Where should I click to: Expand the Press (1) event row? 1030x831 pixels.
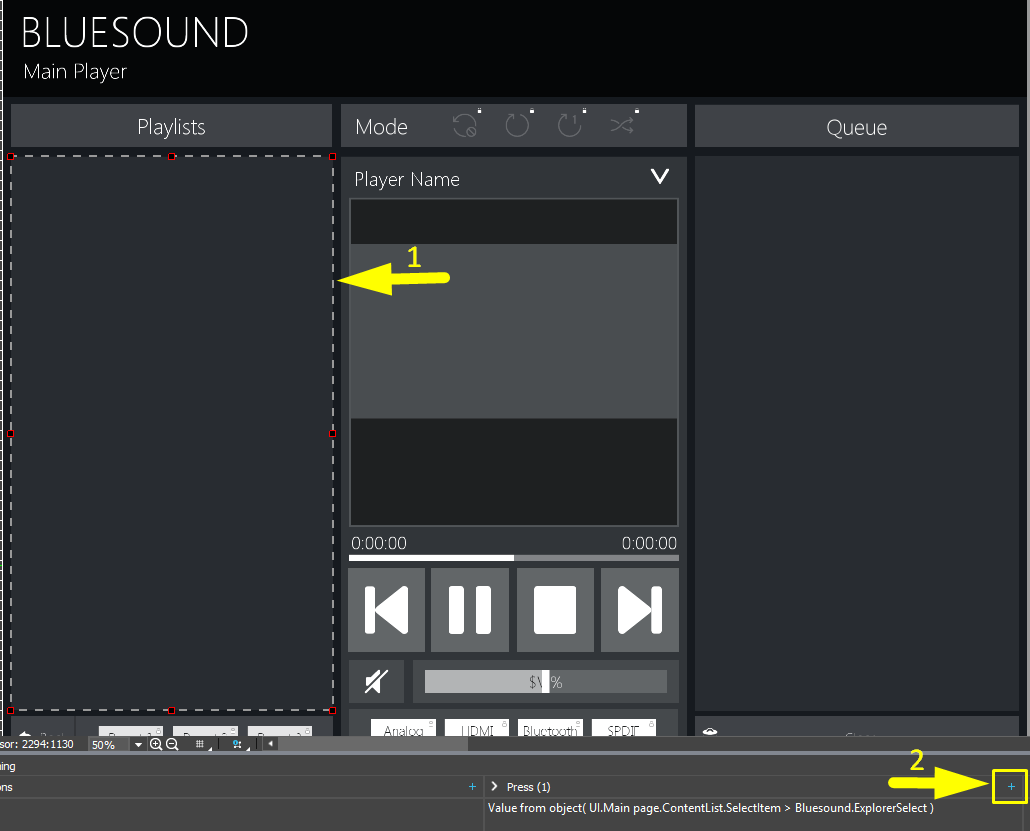[x=494, y=787]
